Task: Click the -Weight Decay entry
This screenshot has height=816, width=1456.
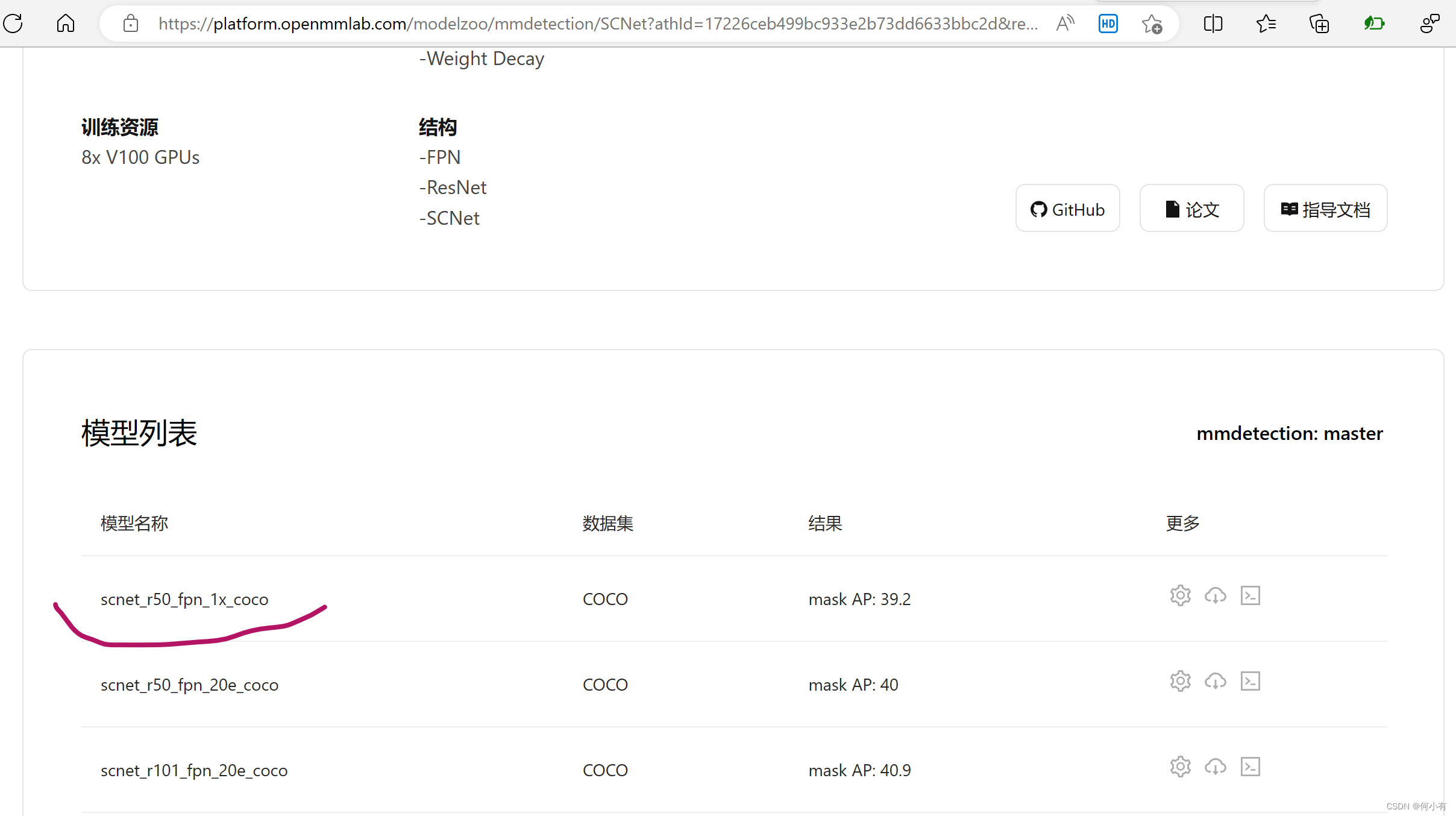Action: pos(482,58)
